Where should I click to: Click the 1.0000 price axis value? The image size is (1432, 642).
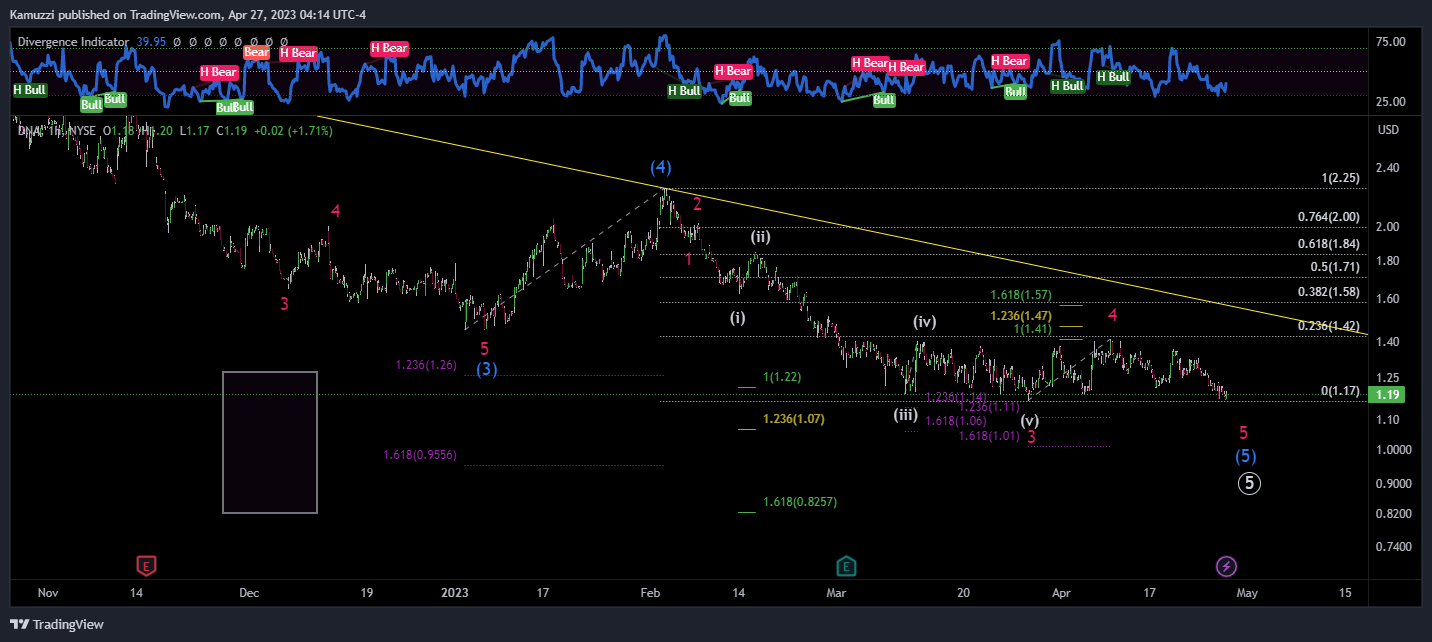click(x=1392, y=450)
